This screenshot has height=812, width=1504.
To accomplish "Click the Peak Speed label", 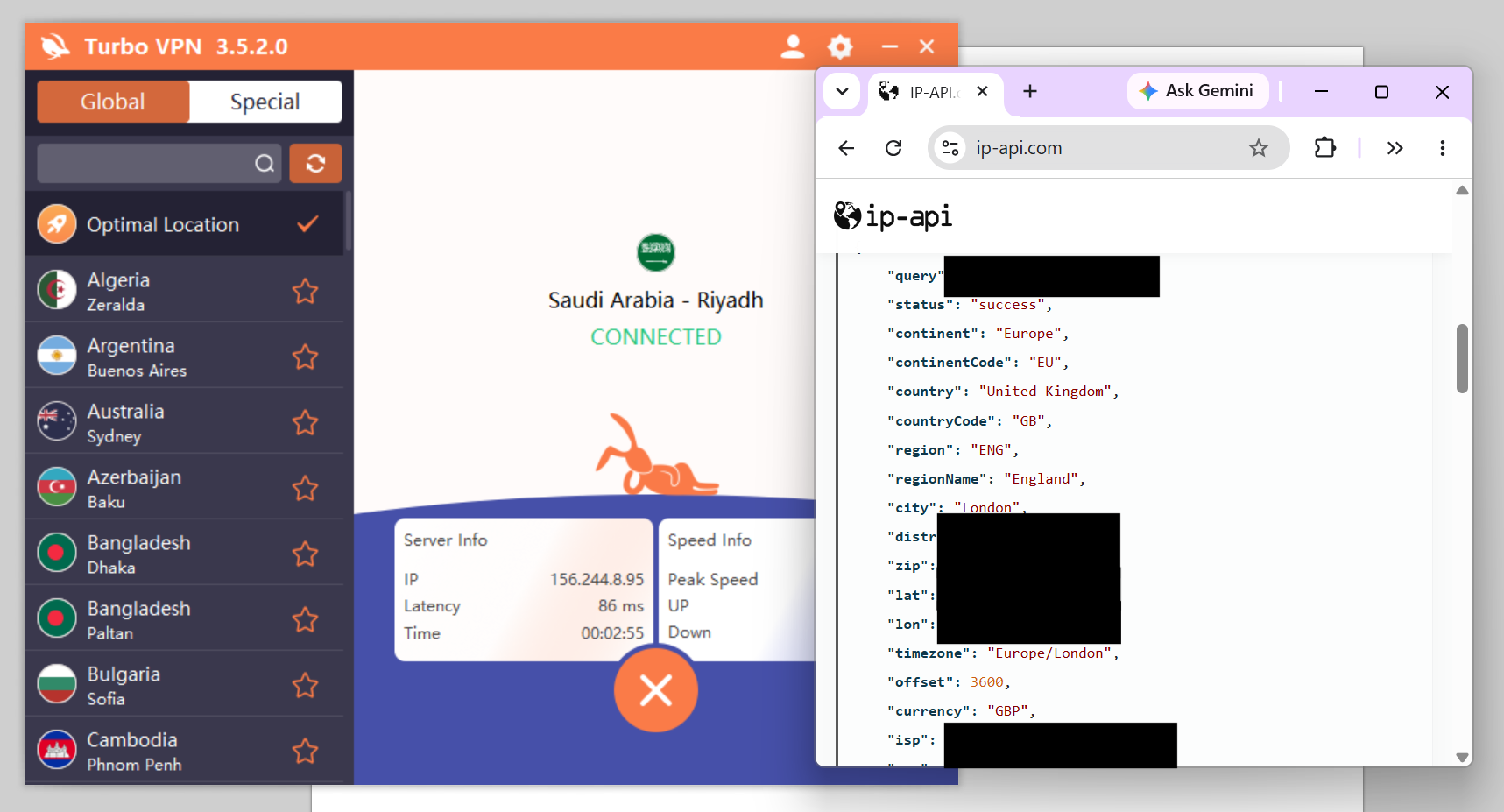I will pyautogui.click(x=713, y=579).
